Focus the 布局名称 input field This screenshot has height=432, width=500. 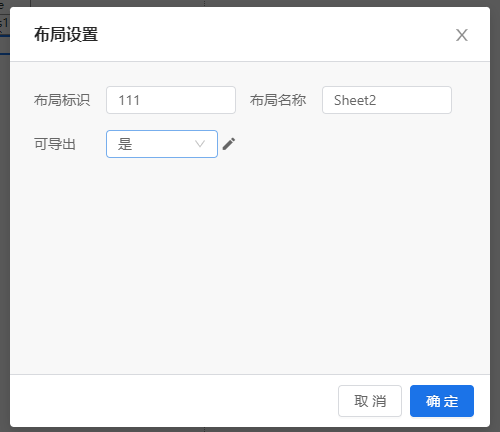[x=387, y=100]
